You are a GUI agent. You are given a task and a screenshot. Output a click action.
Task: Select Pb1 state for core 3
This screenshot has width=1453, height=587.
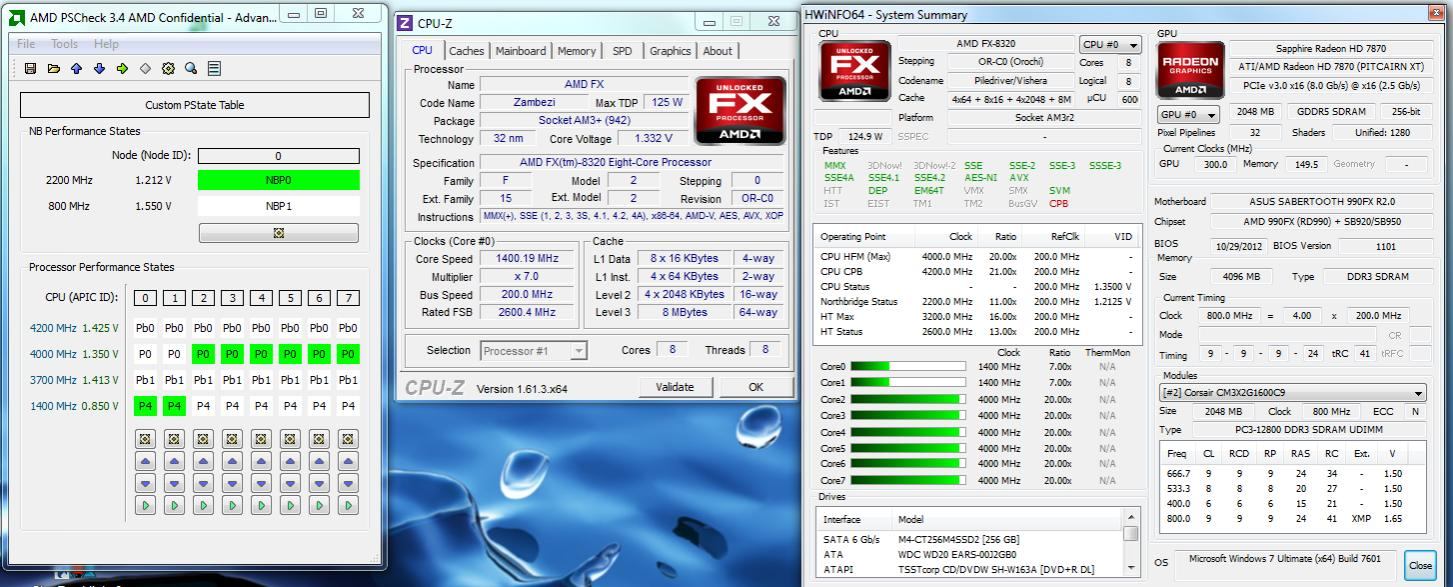pyautogui.click(x=232, y=380)
